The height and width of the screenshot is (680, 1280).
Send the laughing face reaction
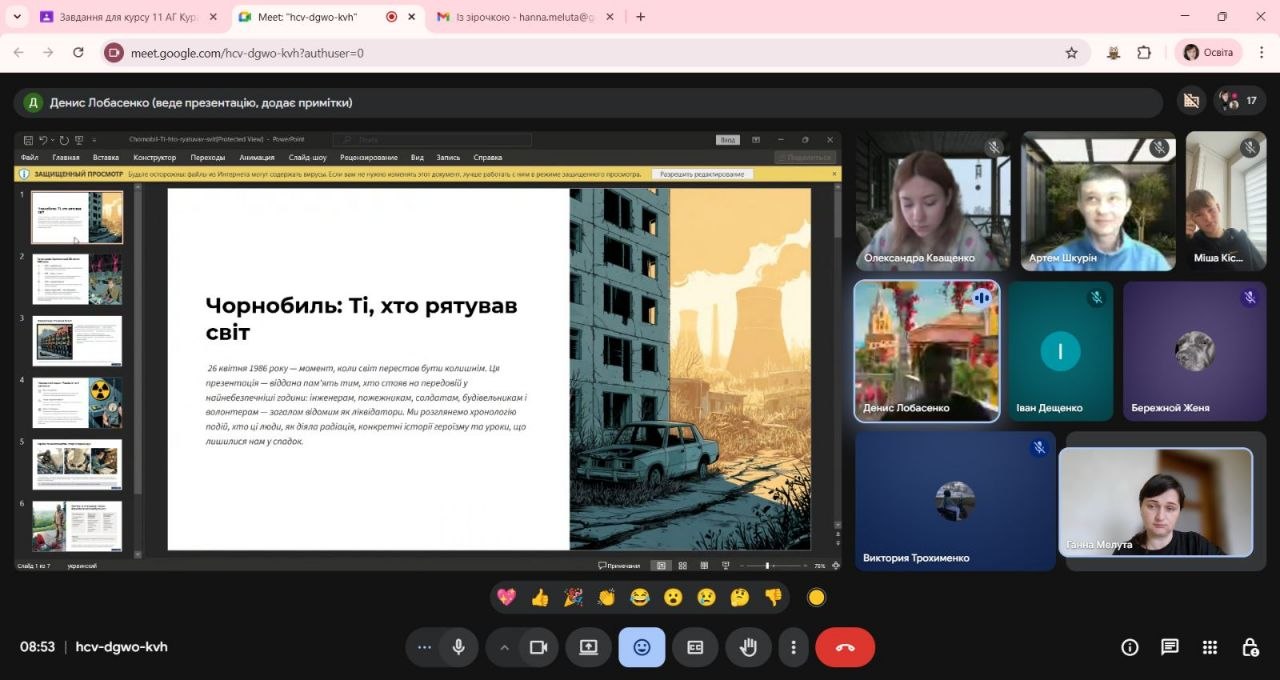click(640, 597)
